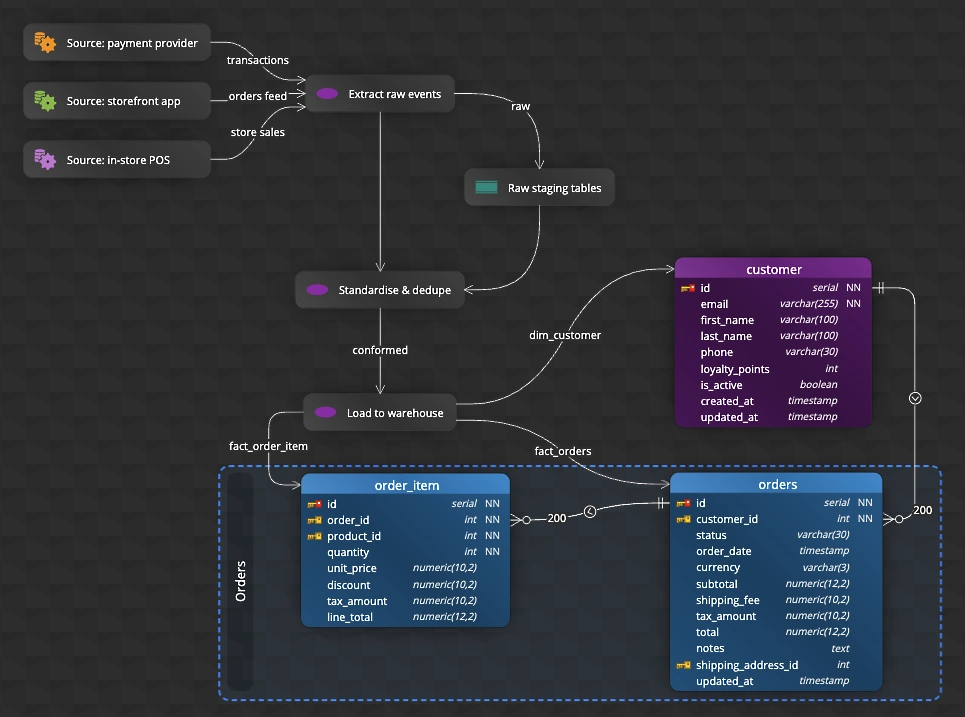Select the shipping_fee column in orders
Image resolution: width=965 pixels, height=717 pixels.
pos(776,600)
